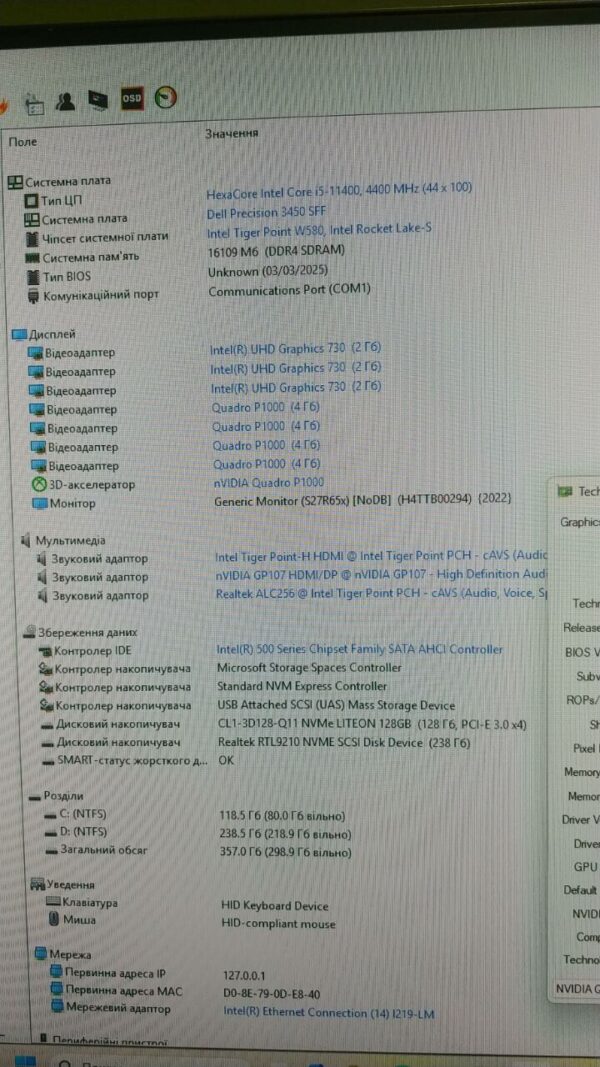Viewport: 600px width, 1067px height.
Task: Open the Realtek ALC256 audio adapter link
Action: coord(382,594)
